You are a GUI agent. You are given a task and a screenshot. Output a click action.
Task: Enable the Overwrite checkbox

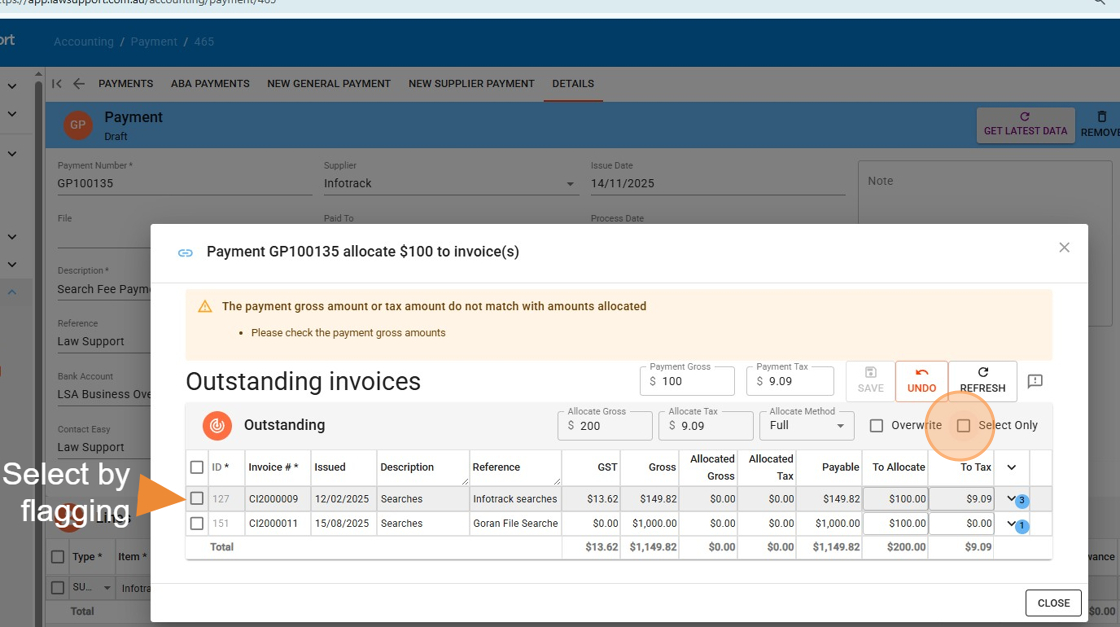click(x=876, y=425)
